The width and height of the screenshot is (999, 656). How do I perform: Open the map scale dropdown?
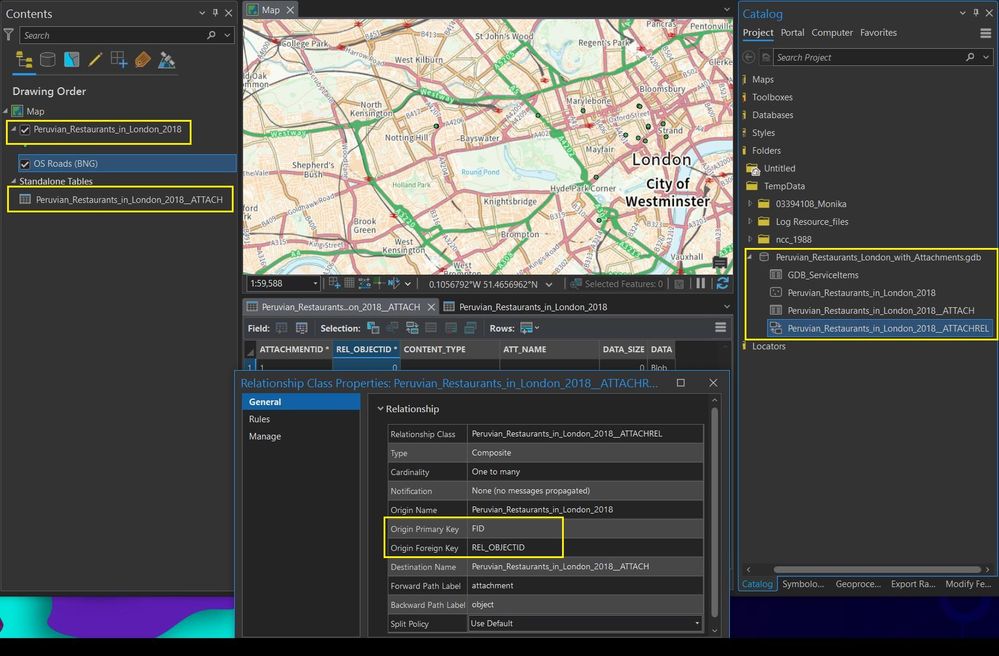[316, 284]
